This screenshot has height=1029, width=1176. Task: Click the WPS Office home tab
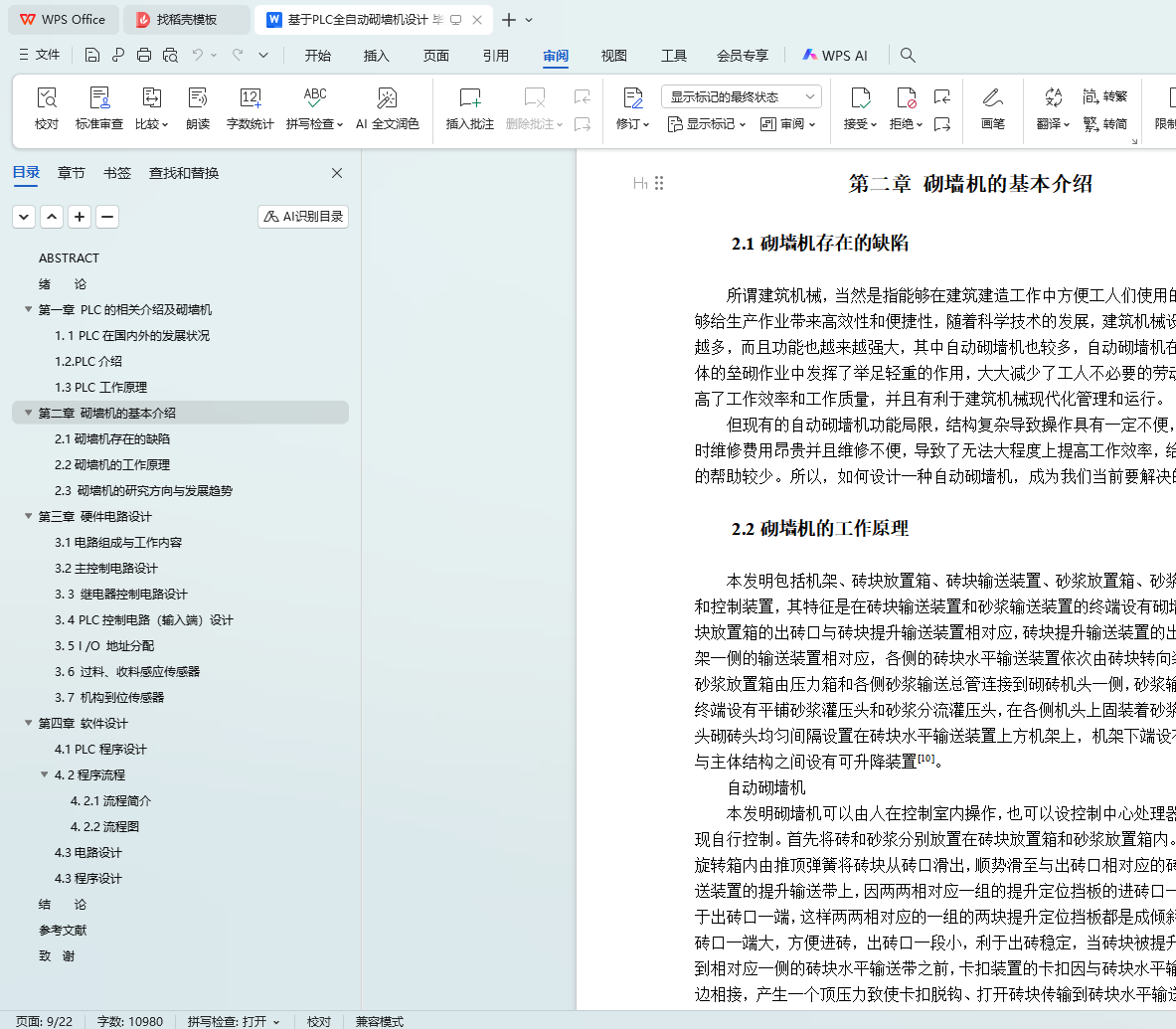click(x=63, y=20)
